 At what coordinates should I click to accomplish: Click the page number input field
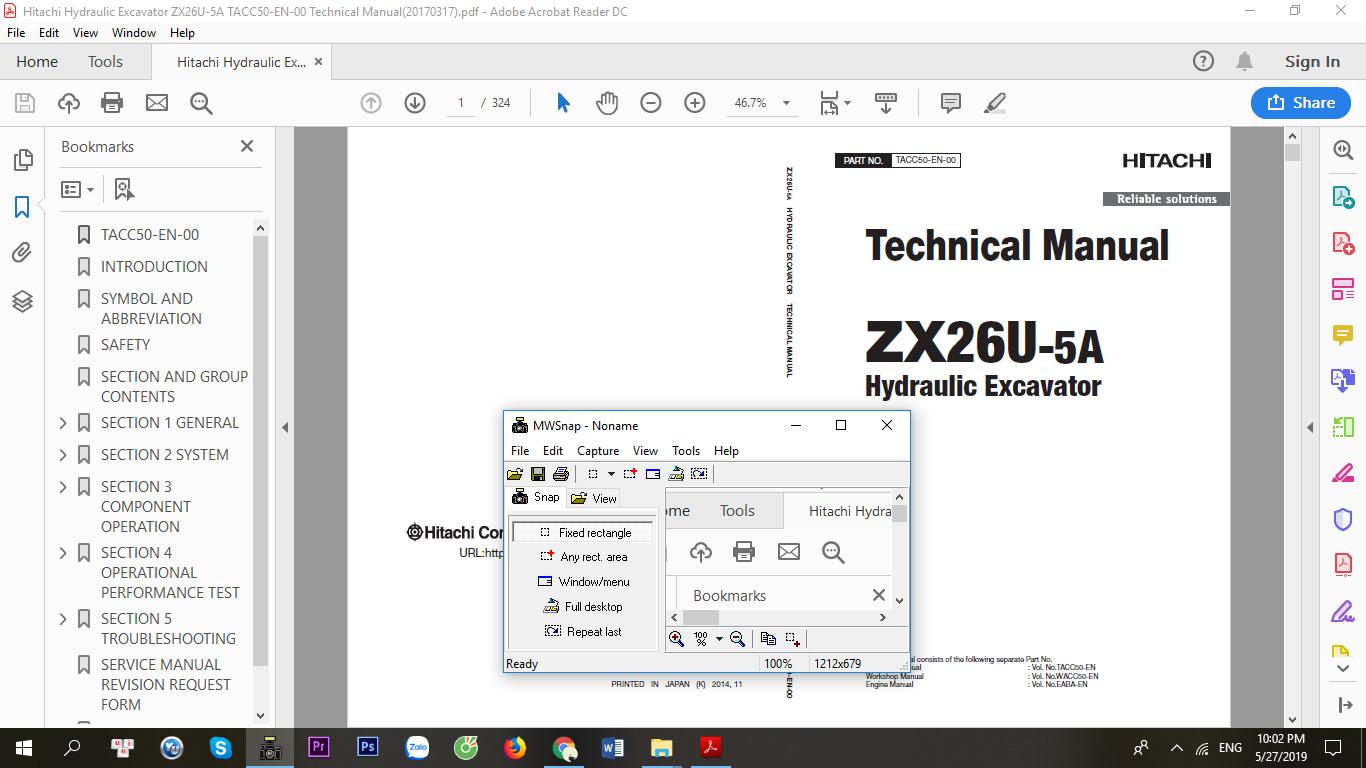click(461, 103)
